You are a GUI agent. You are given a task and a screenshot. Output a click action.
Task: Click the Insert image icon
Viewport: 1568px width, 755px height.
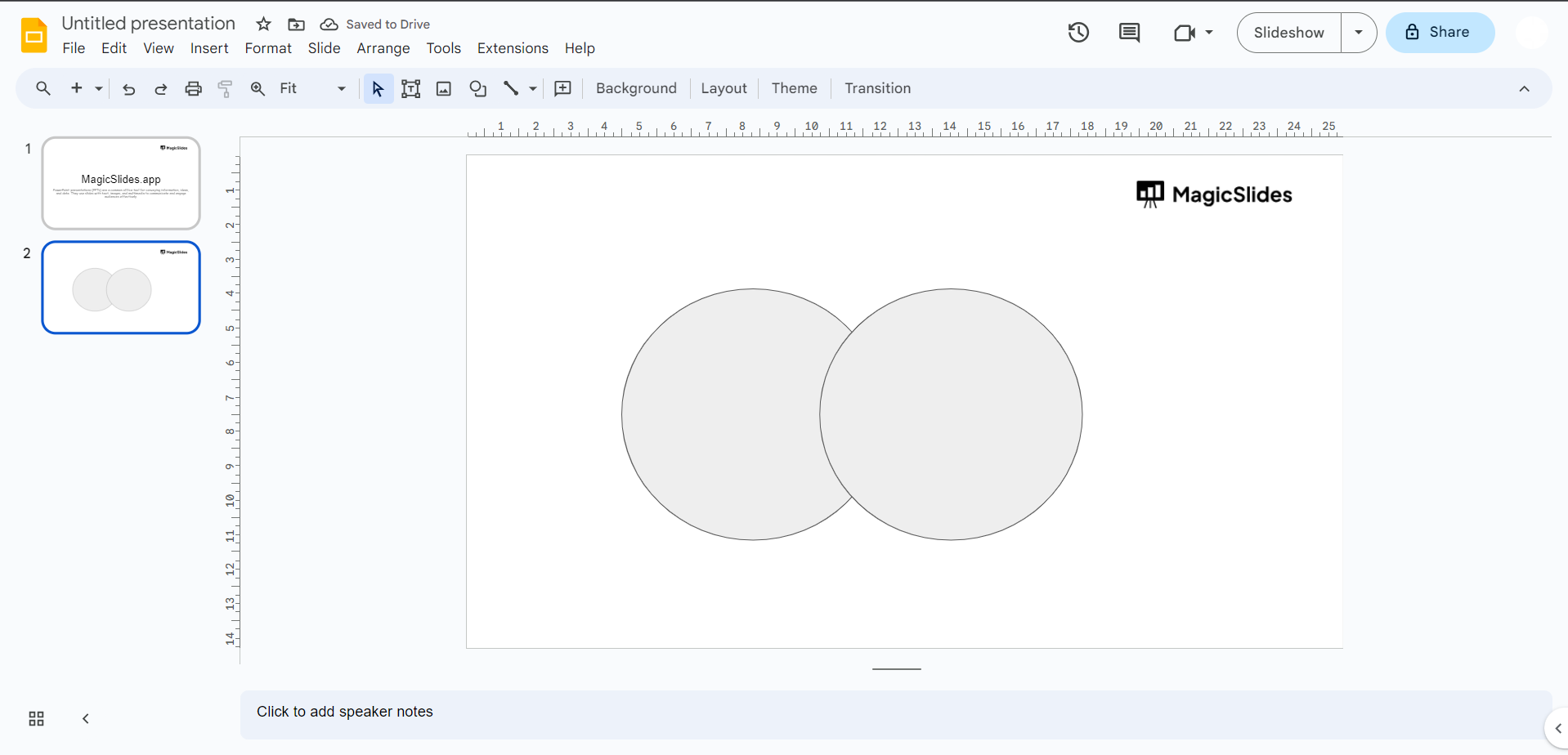click(444, 89)
